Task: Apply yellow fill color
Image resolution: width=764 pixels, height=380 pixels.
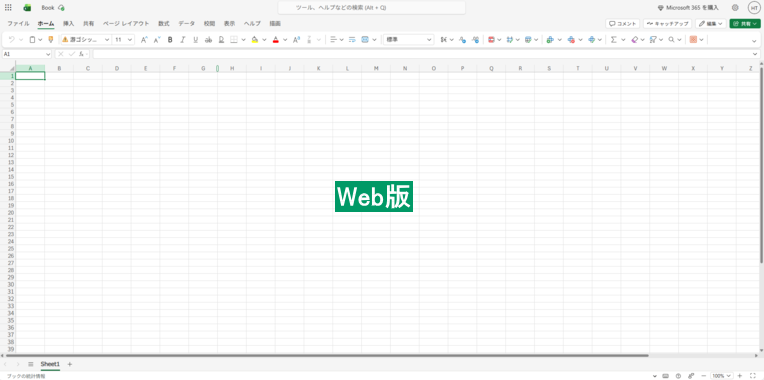Action: pyautogui.click(x=254, y=40)
